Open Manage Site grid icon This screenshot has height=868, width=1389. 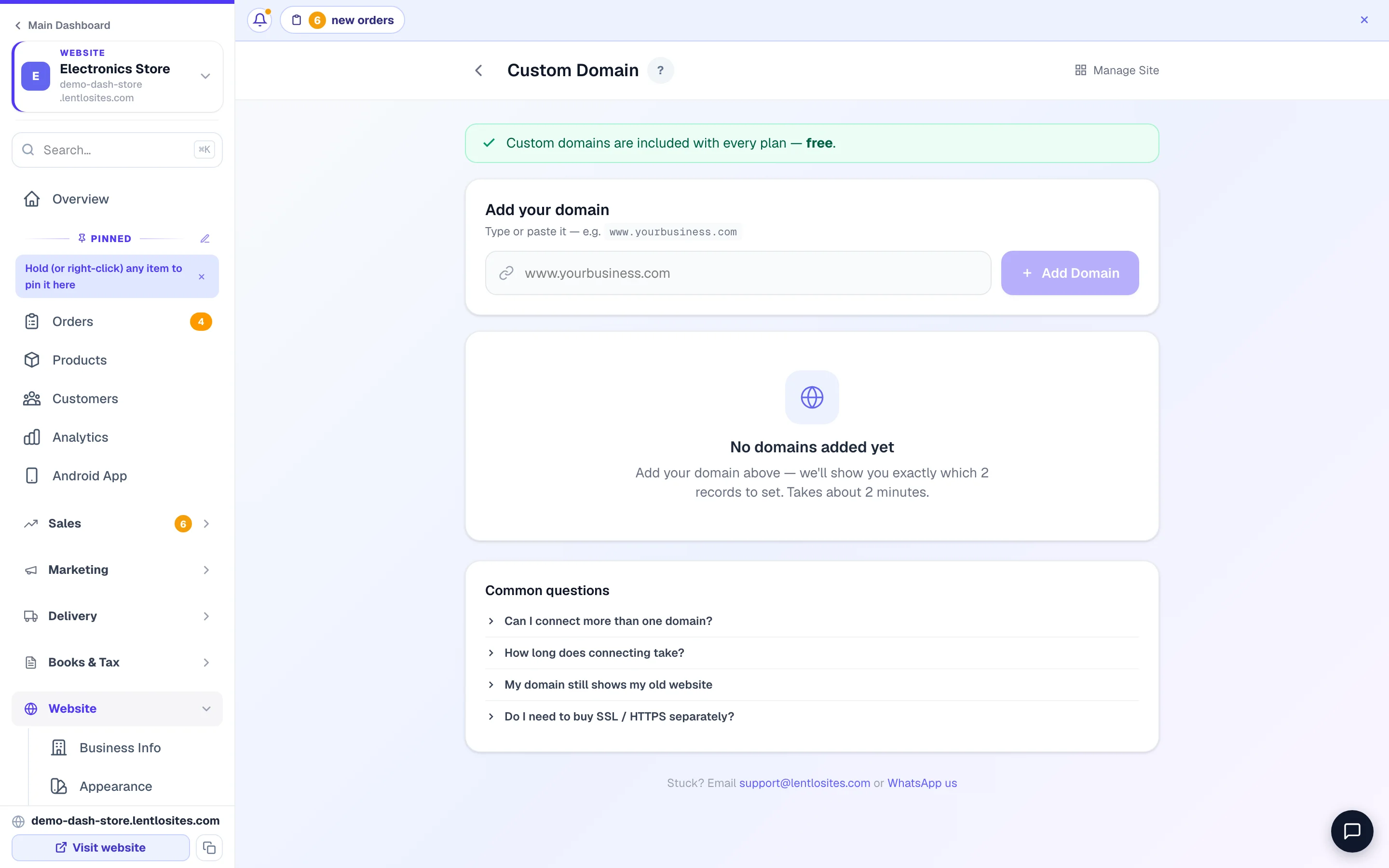coord(1080,70)
